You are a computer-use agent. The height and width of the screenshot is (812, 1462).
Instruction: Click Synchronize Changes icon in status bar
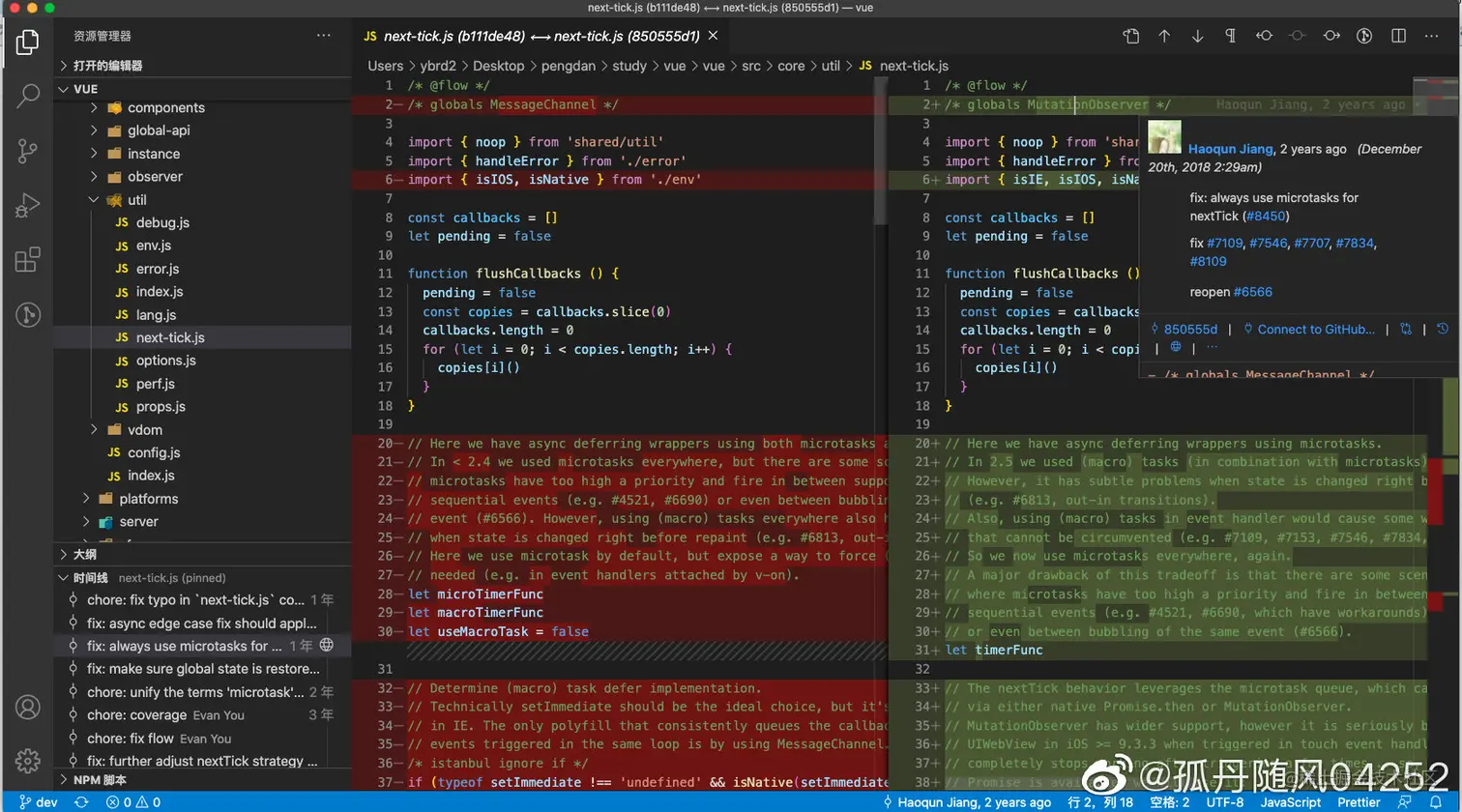click(x=81, y=801)
